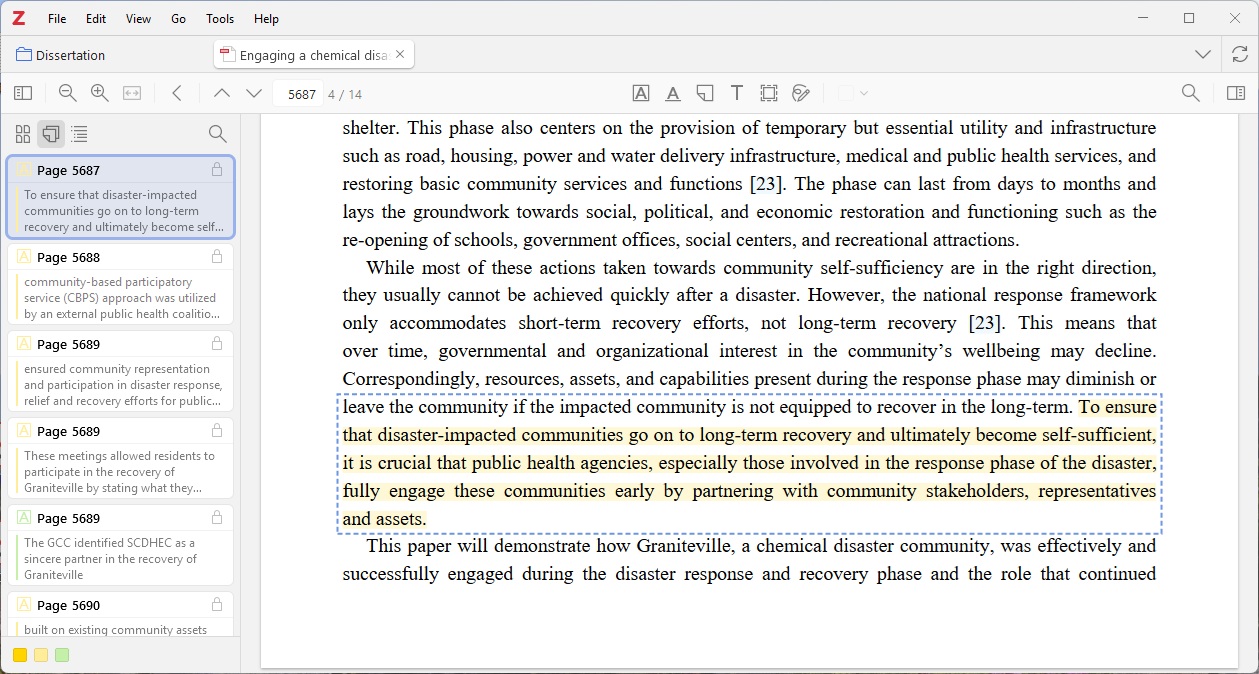Open the File menu
This screenshot has height=674, width=1259.
click(57, 18)
